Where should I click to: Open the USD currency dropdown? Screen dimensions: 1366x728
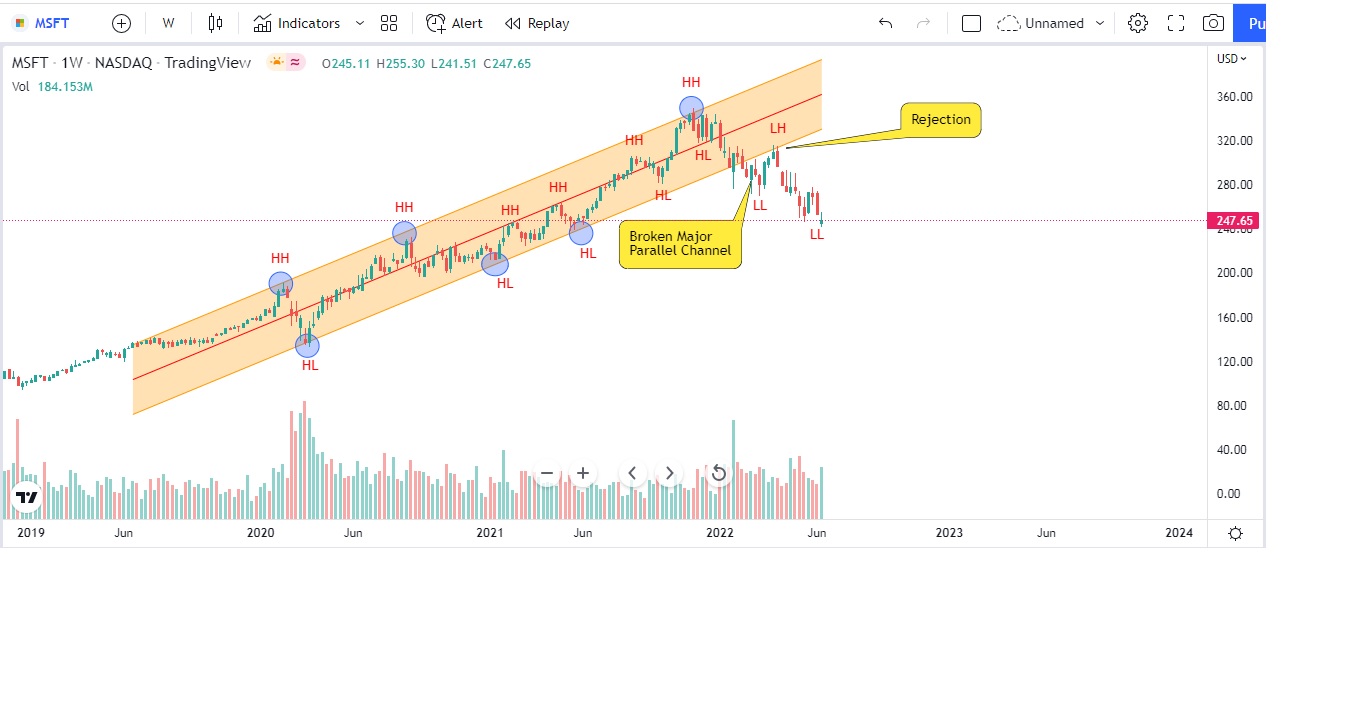(x=1232, y=58)
